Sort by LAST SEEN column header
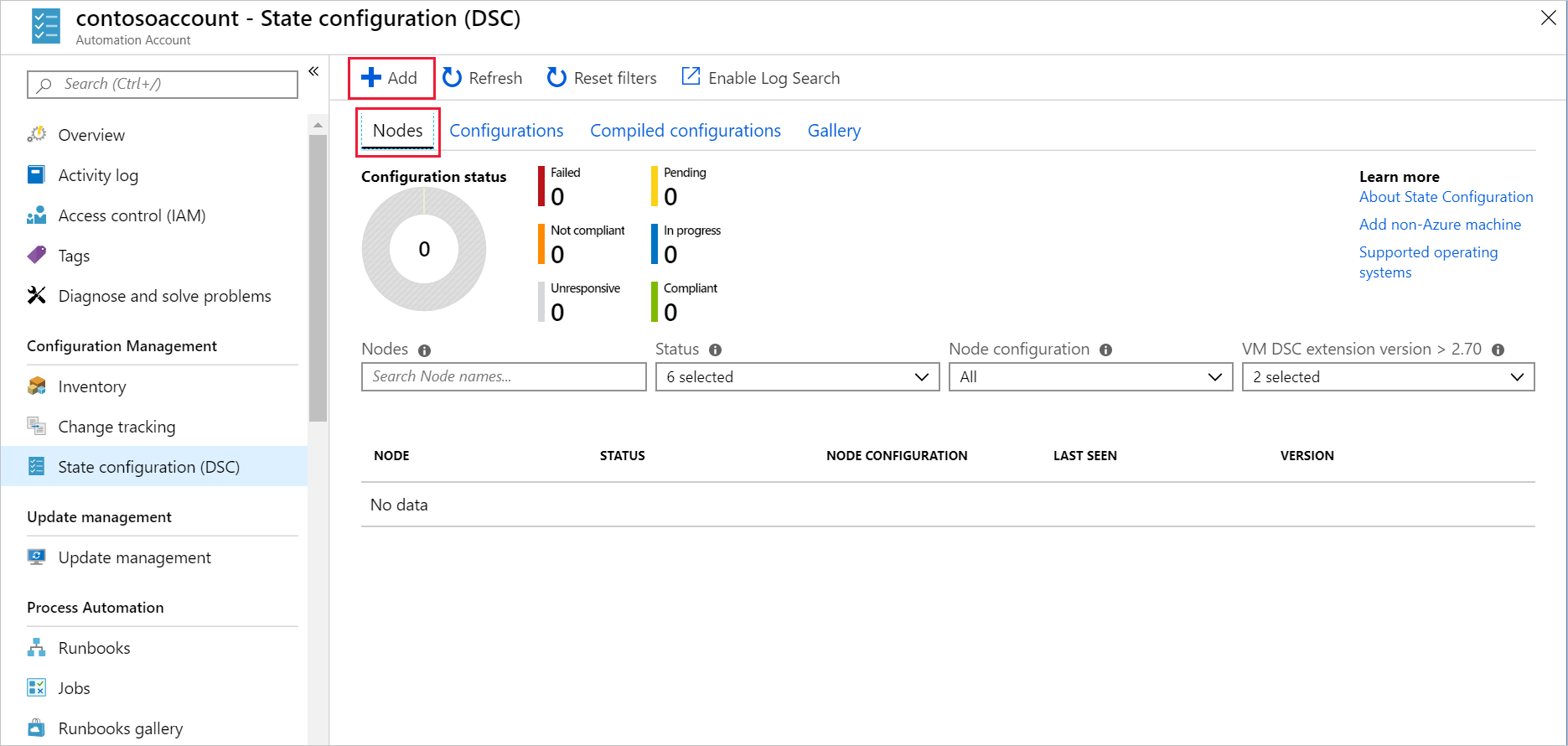 1084,455
